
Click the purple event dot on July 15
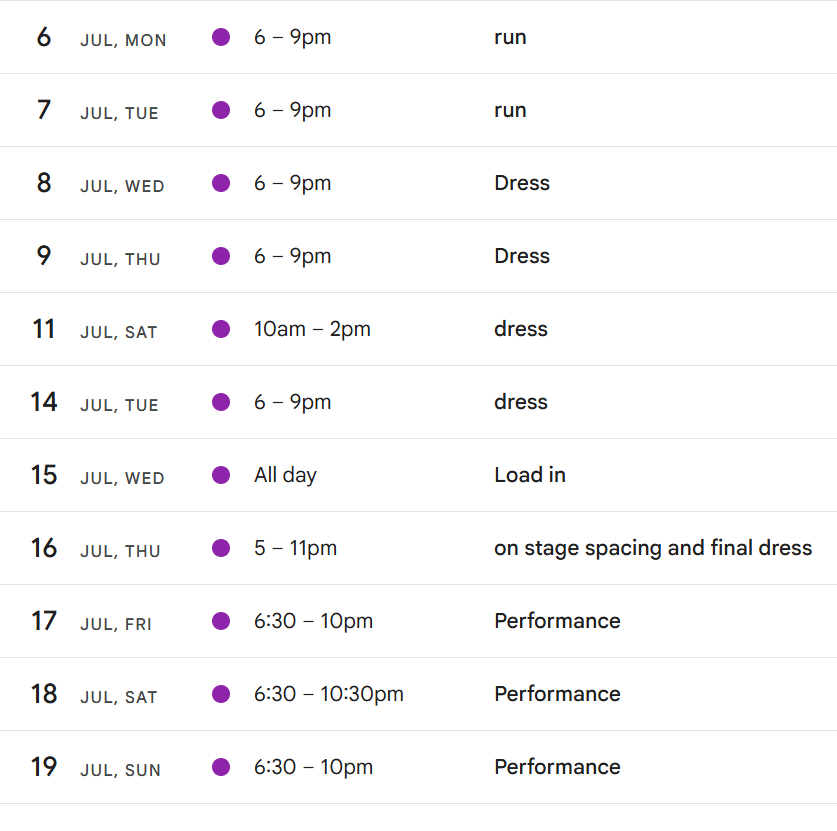point(221,475)
